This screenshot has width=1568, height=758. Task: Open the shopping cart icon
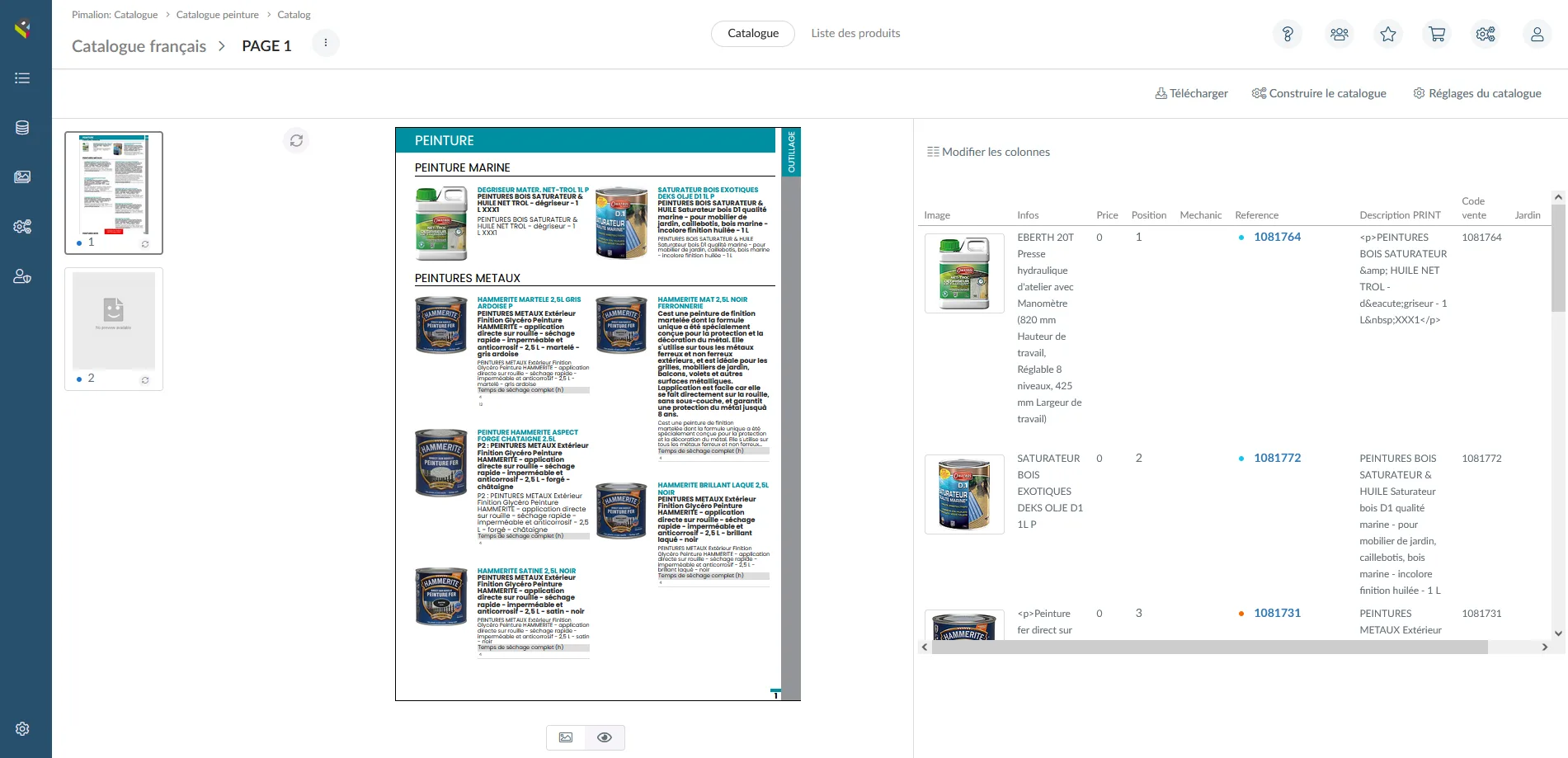click(1437, 34)
